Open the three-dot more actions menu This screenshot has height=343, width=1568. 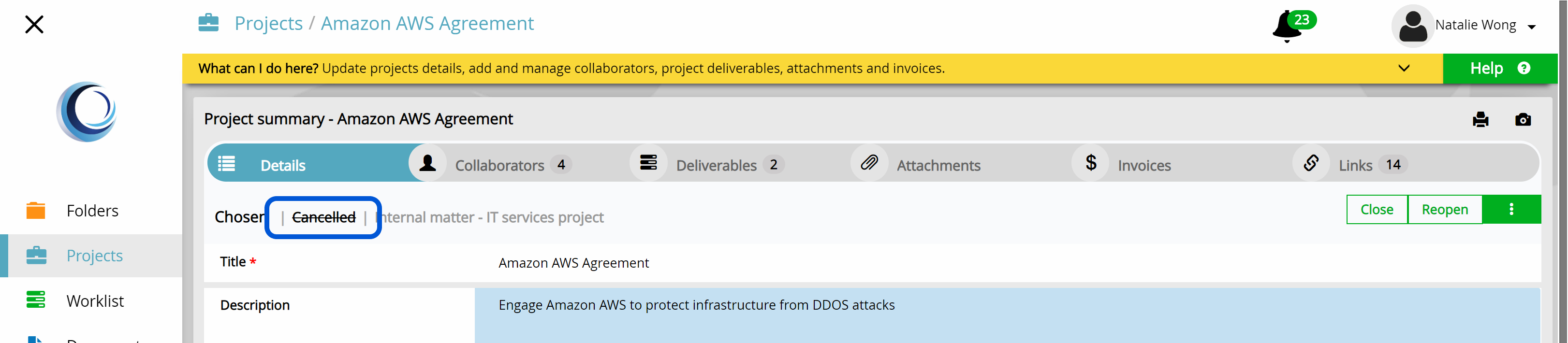point(1511,209)
